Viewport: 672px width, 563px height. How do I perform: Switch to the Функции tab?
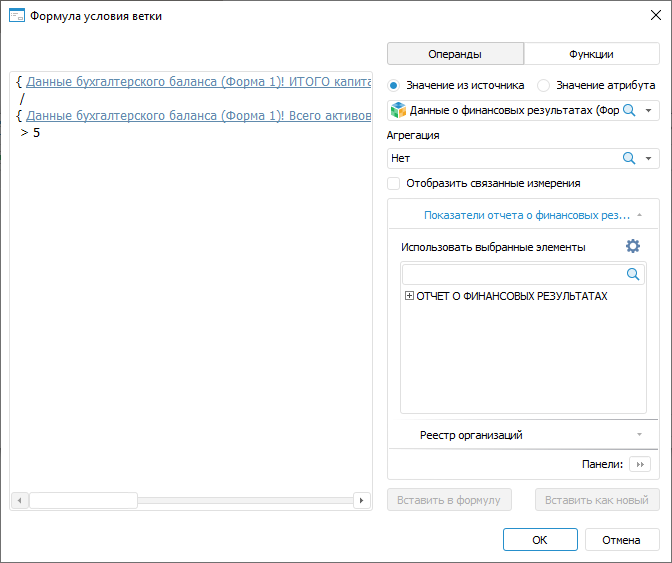click(x=591, y=54)
